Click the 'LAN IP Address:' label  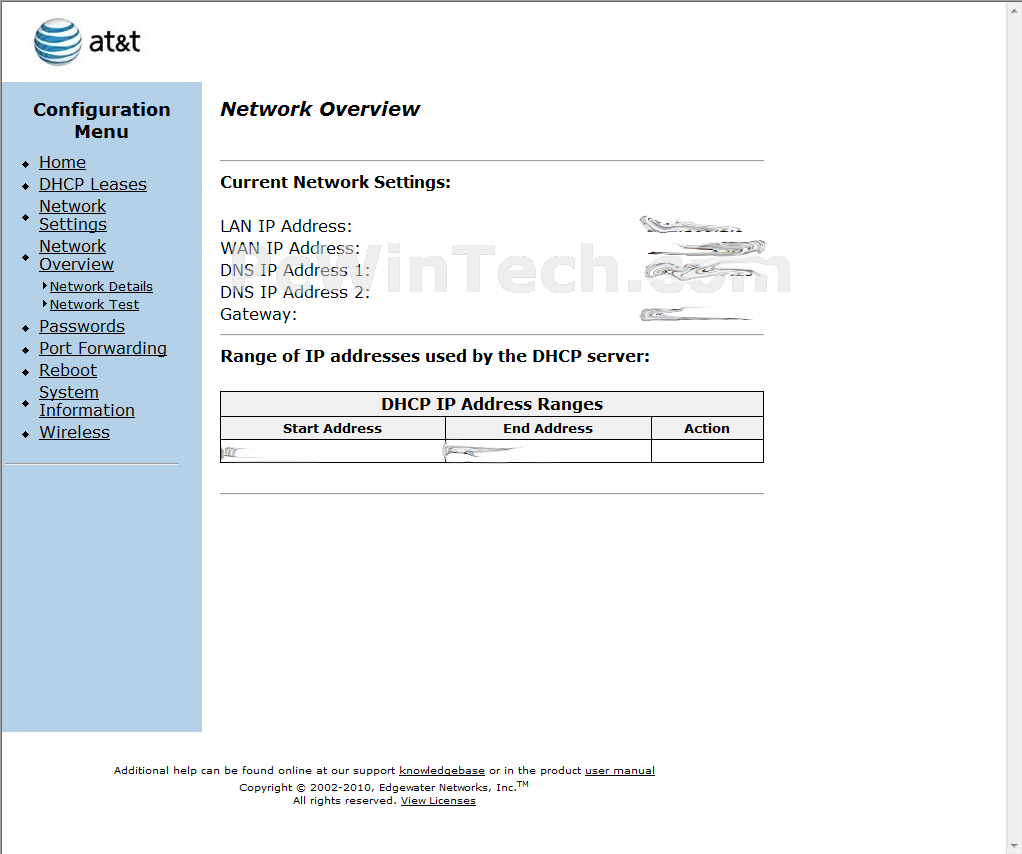tap(286, 226)
